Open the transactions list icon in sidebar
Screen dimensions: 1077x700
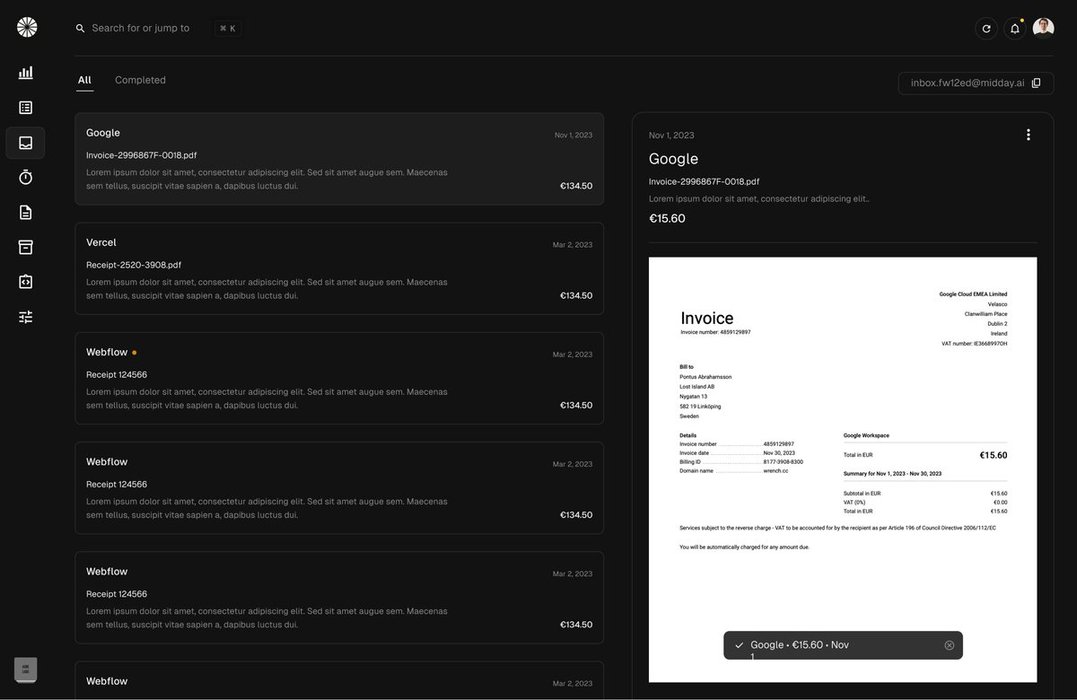[x=26, y=108]
